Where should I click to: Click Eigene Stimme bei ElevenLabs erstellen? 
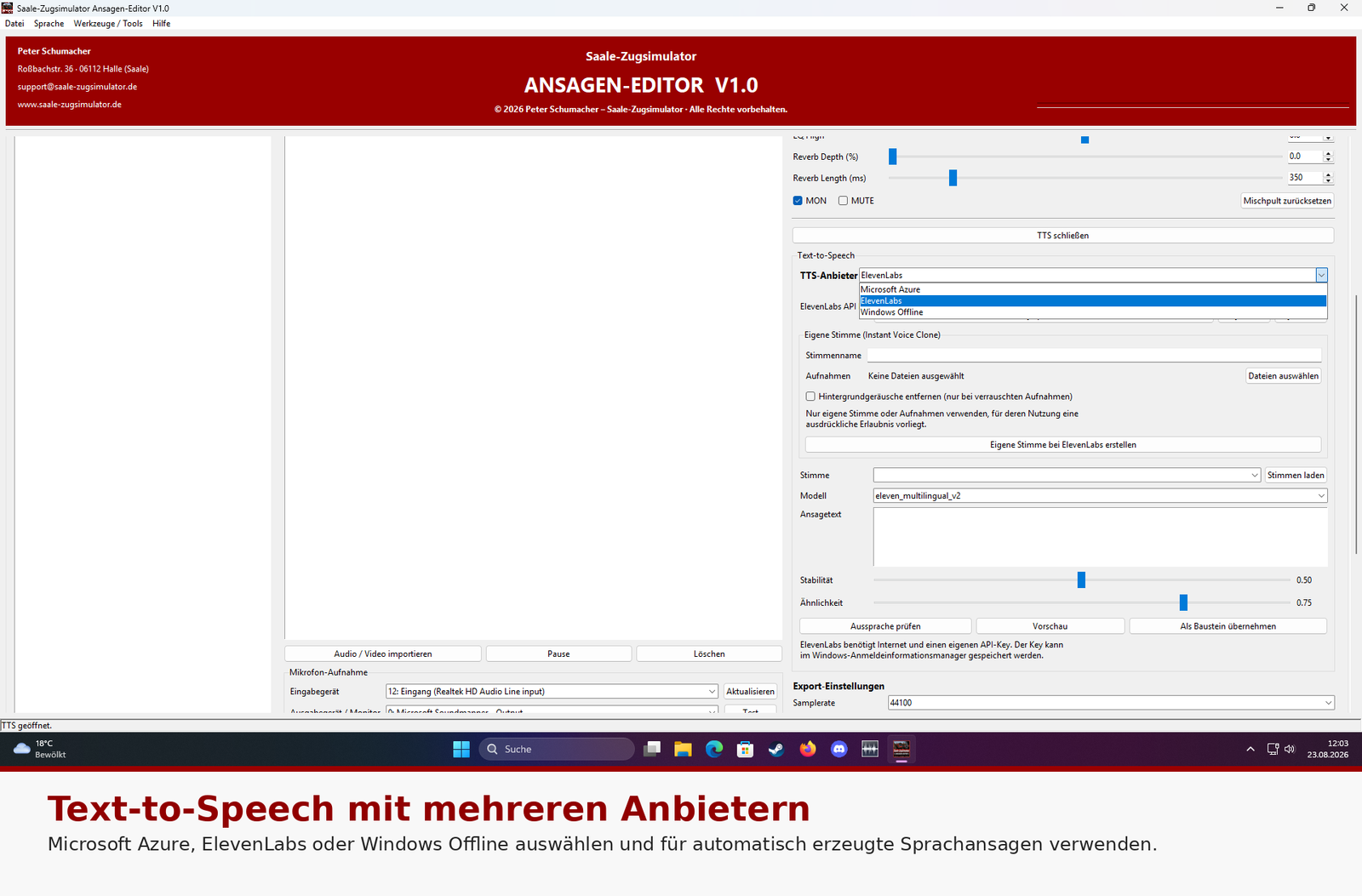(x=1063, y=445)
